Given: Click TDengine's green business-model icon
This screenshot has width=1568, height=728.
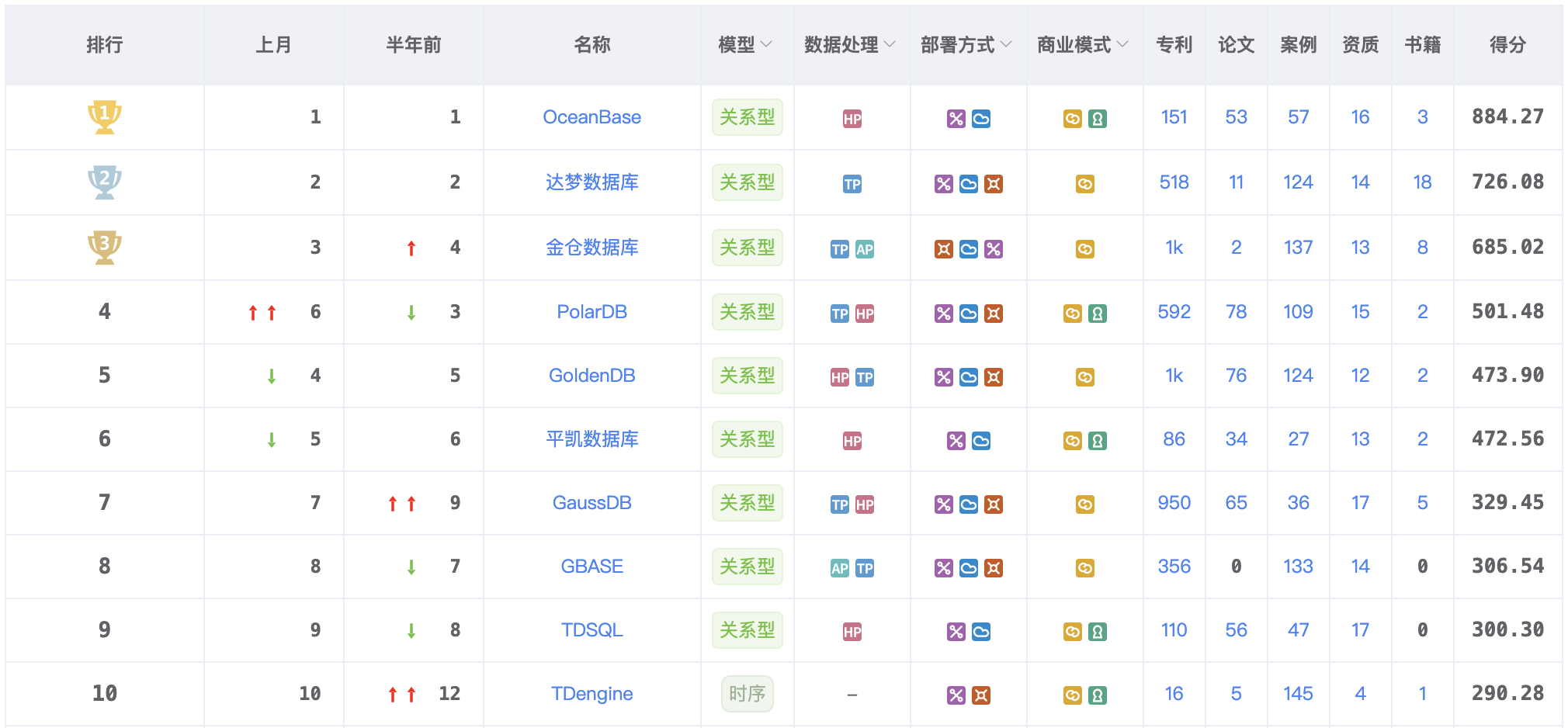Looking at the screenshot, I should coord(1098,695).
